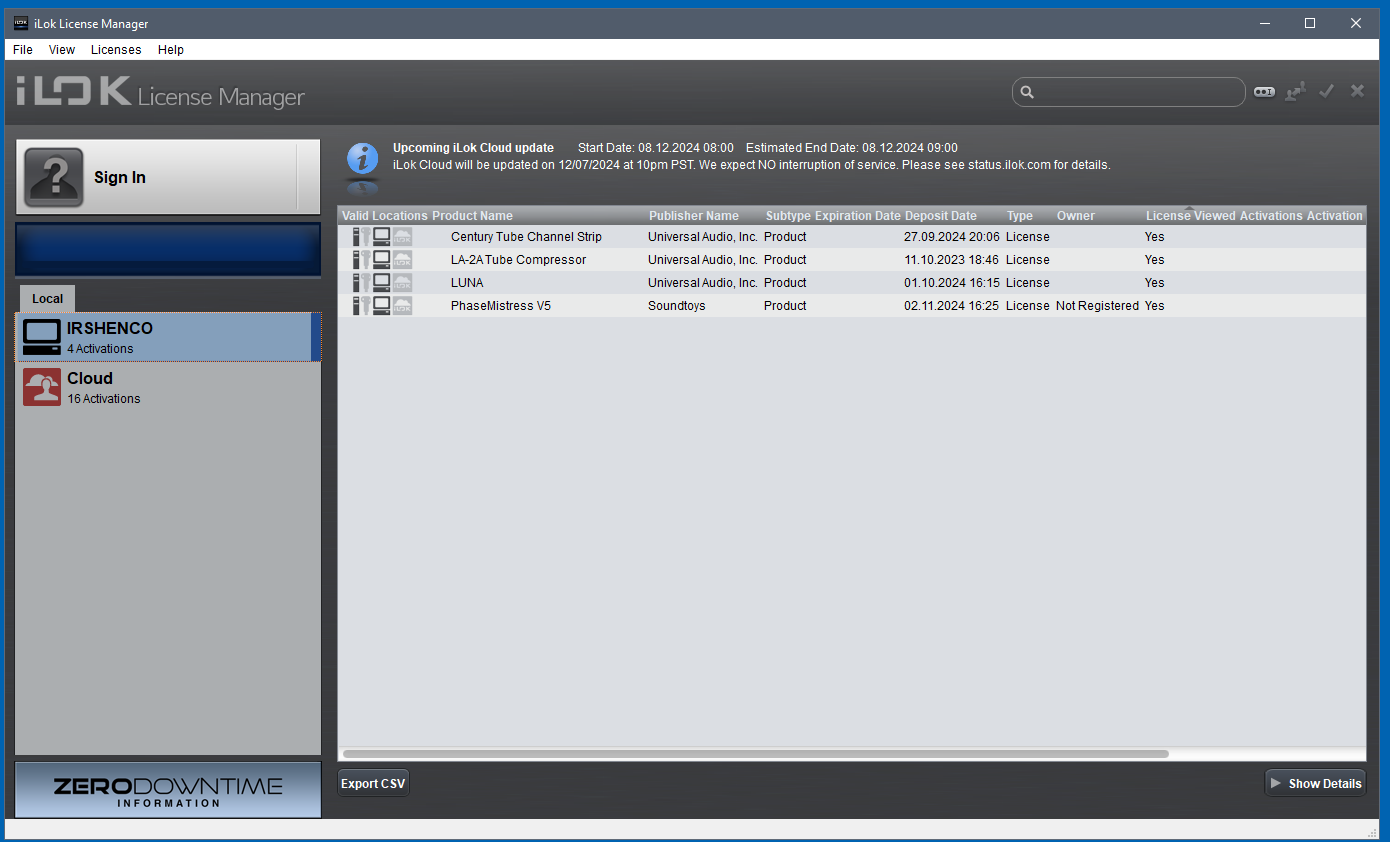Sort by the Type column header
Viewport: 1390px width, 842px height.
click(1020, 216)
